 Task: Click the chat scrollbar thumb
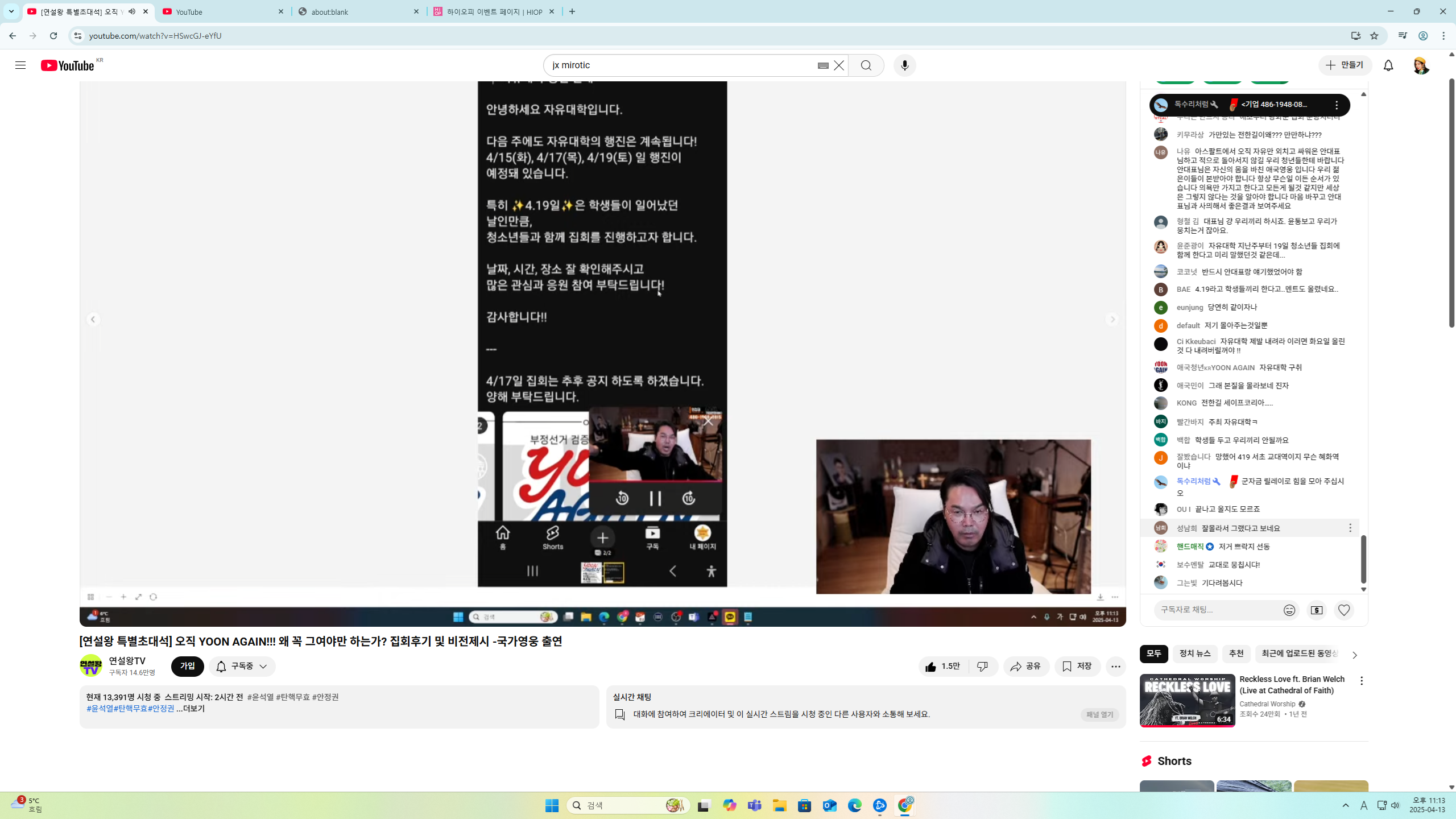[x=1363, y=559]
